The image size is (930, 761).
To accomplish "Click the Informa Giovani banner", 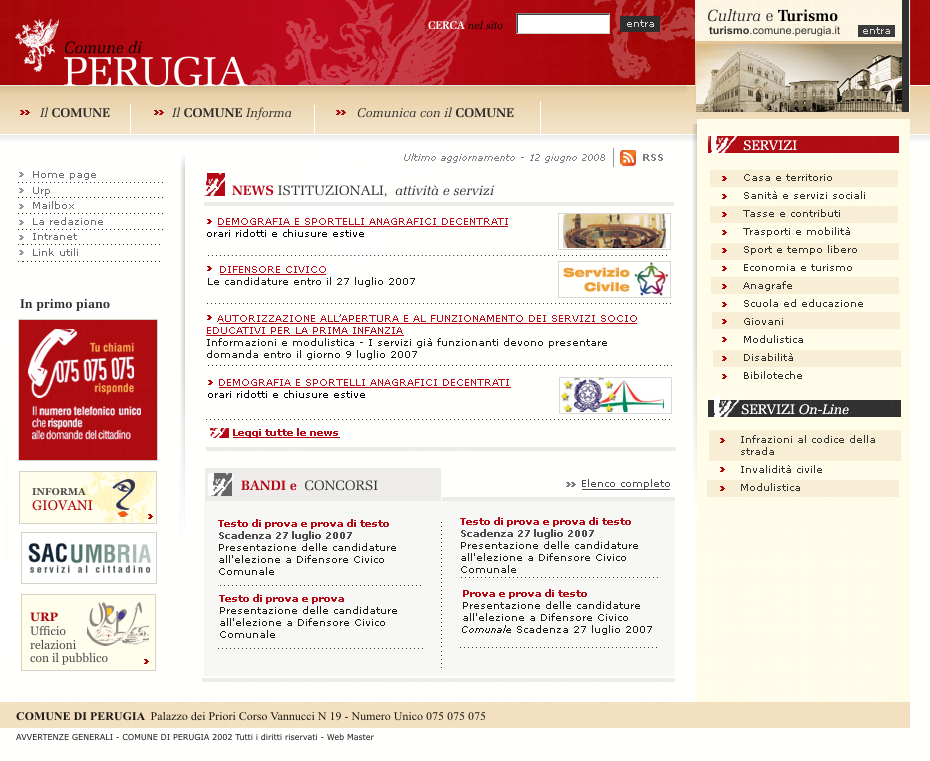I will tap(88, 498).
